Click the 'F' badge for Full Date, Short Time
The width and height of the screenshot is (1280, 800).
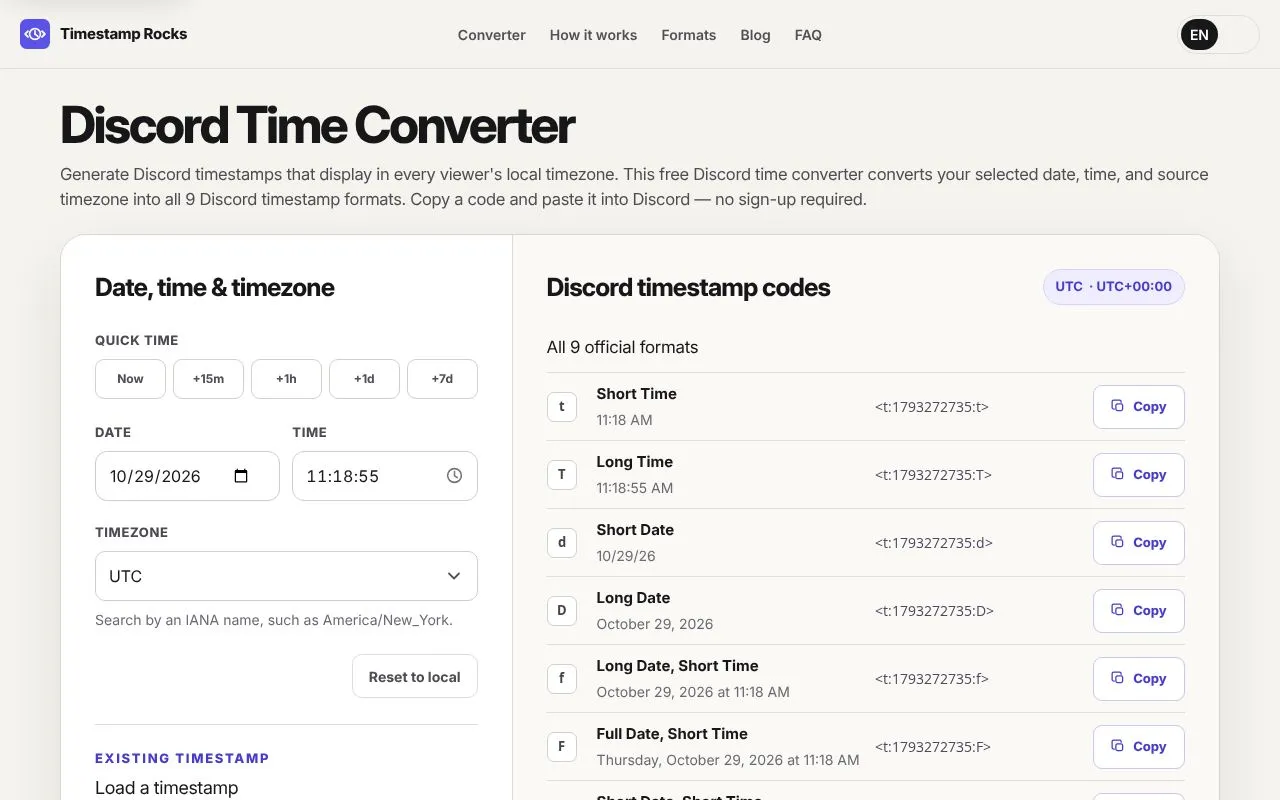click(562, 747)
